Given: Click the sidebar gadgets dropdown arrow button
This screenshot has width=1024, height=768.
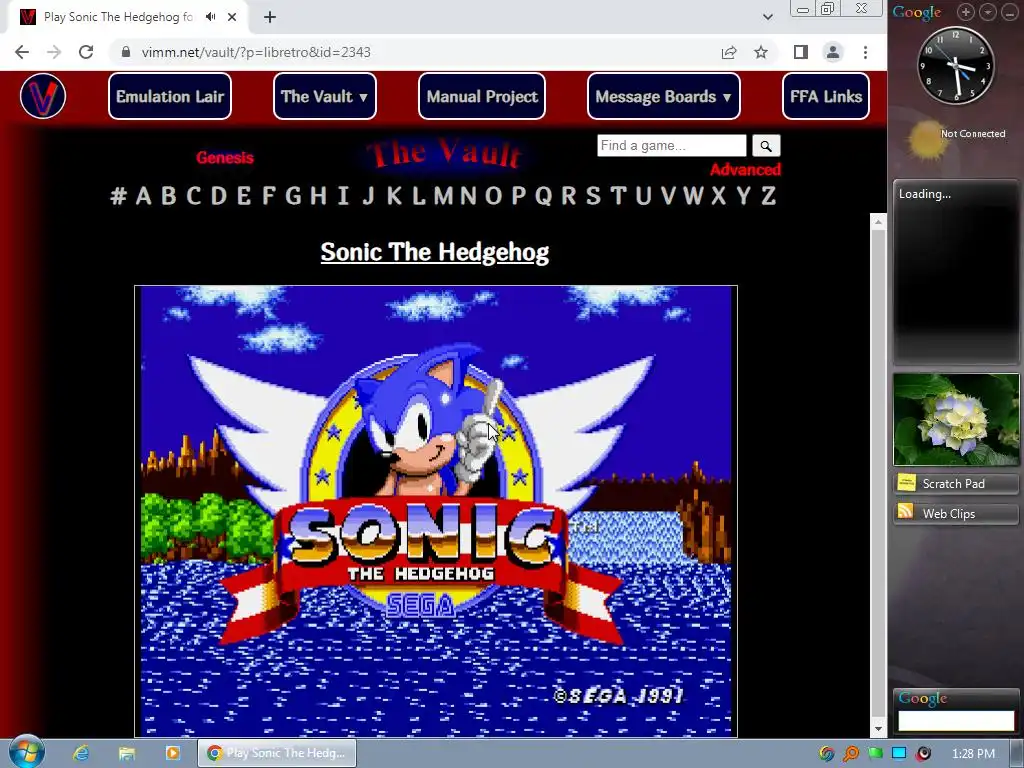Looking at the screenshot, I should (988, 12).
